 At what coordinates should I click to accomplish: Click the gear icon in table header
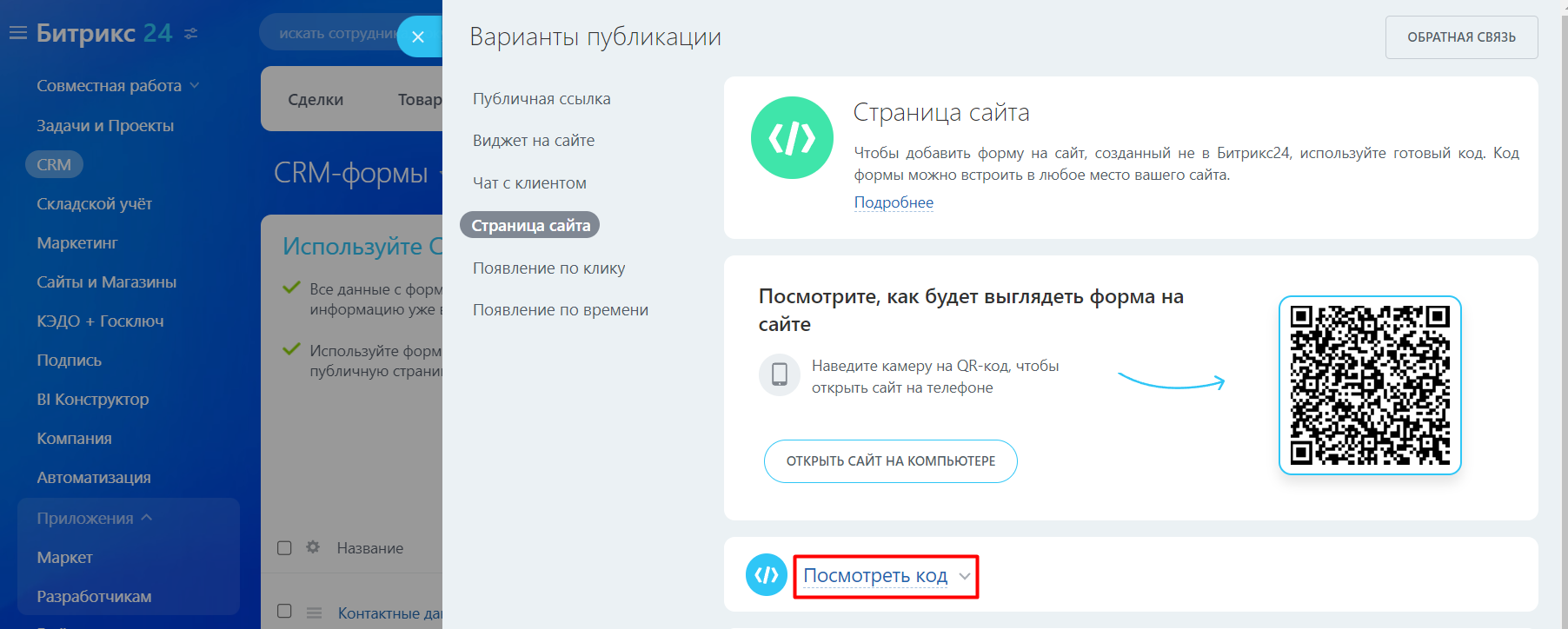coord(313,547)
